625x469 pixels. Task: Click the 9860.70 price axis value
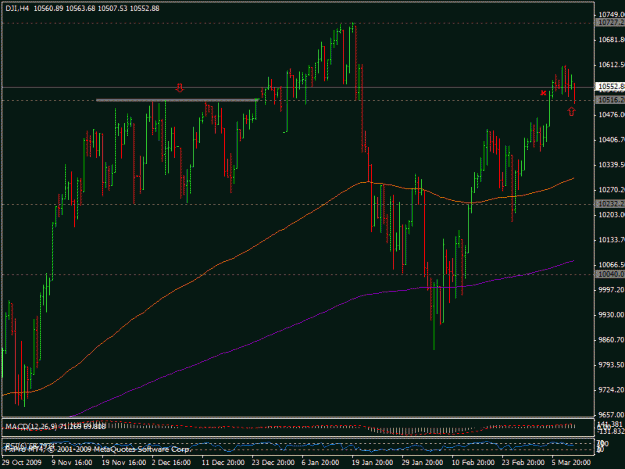pos(611,340)
